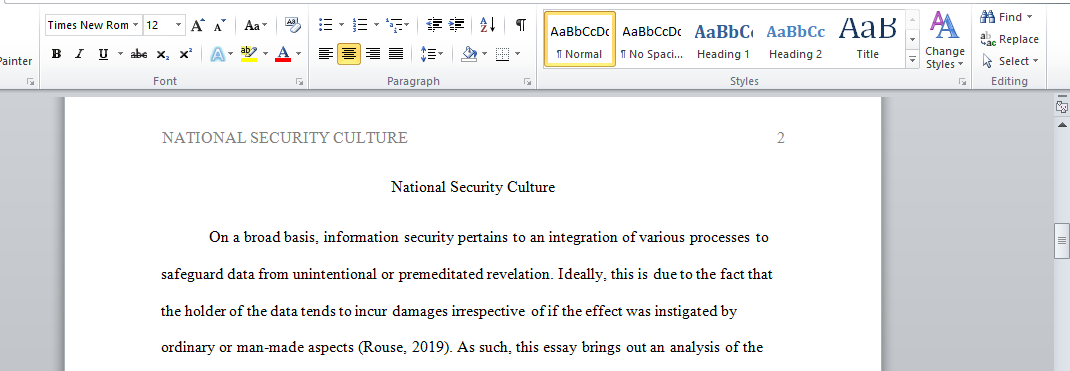Viewport: 1070px width, 371px height.
Task: Click the Numbering list icon
Action: tap(360, 26)
